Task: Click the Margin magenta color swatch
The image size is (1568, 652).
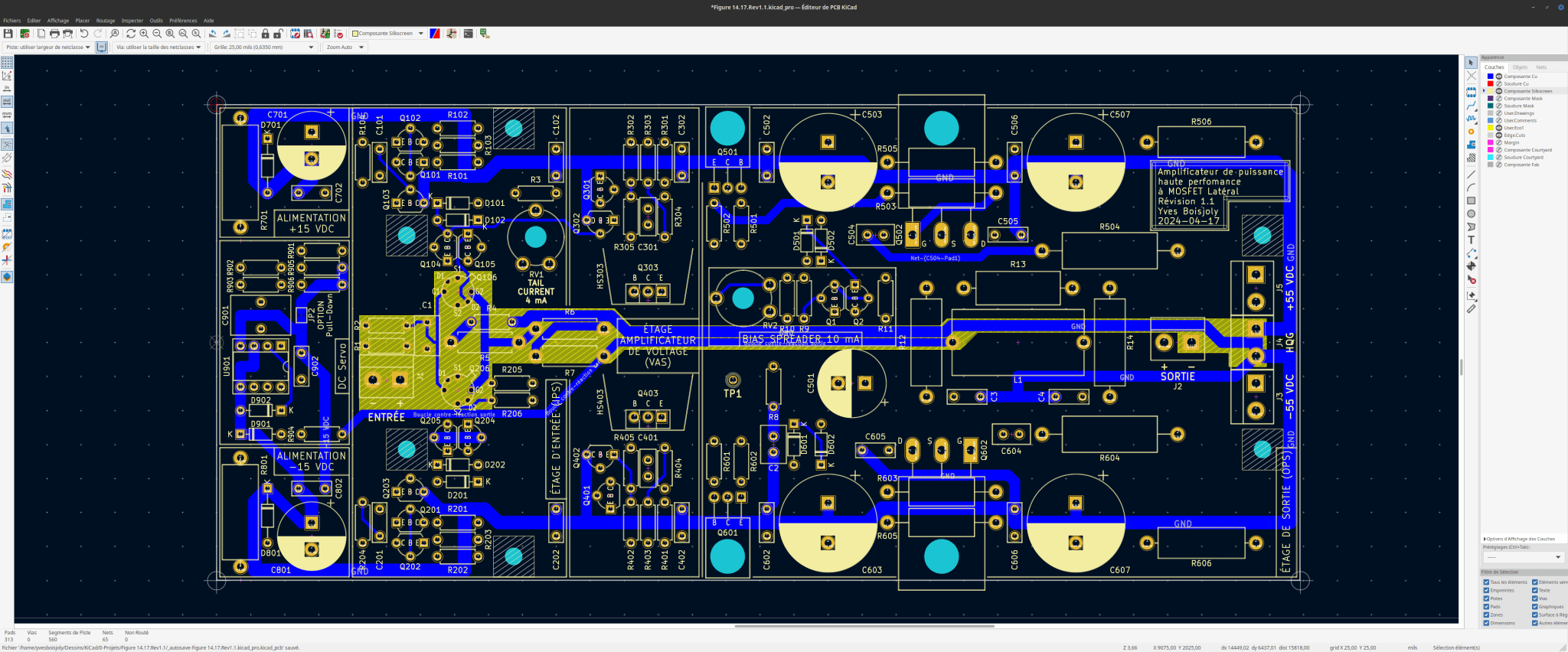Action: (1491, 142)
